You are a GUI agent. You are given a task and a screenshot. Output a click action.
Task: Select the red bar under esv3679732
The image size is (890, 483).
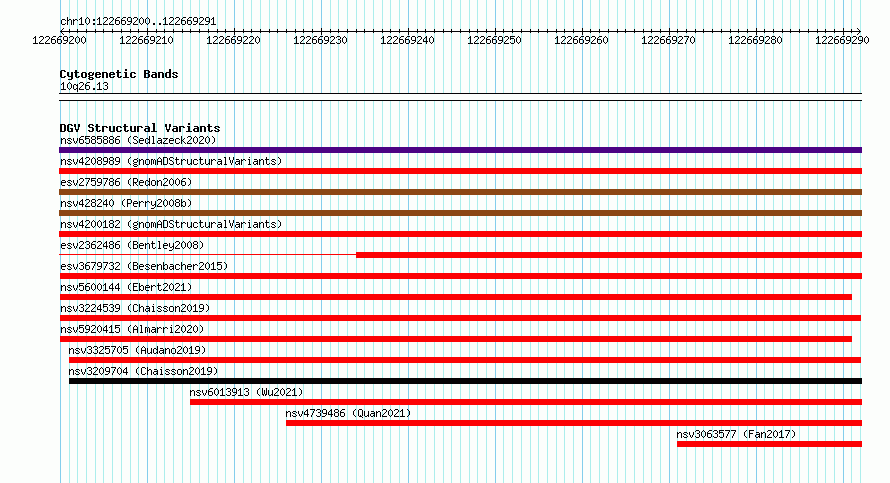[460, 276]
